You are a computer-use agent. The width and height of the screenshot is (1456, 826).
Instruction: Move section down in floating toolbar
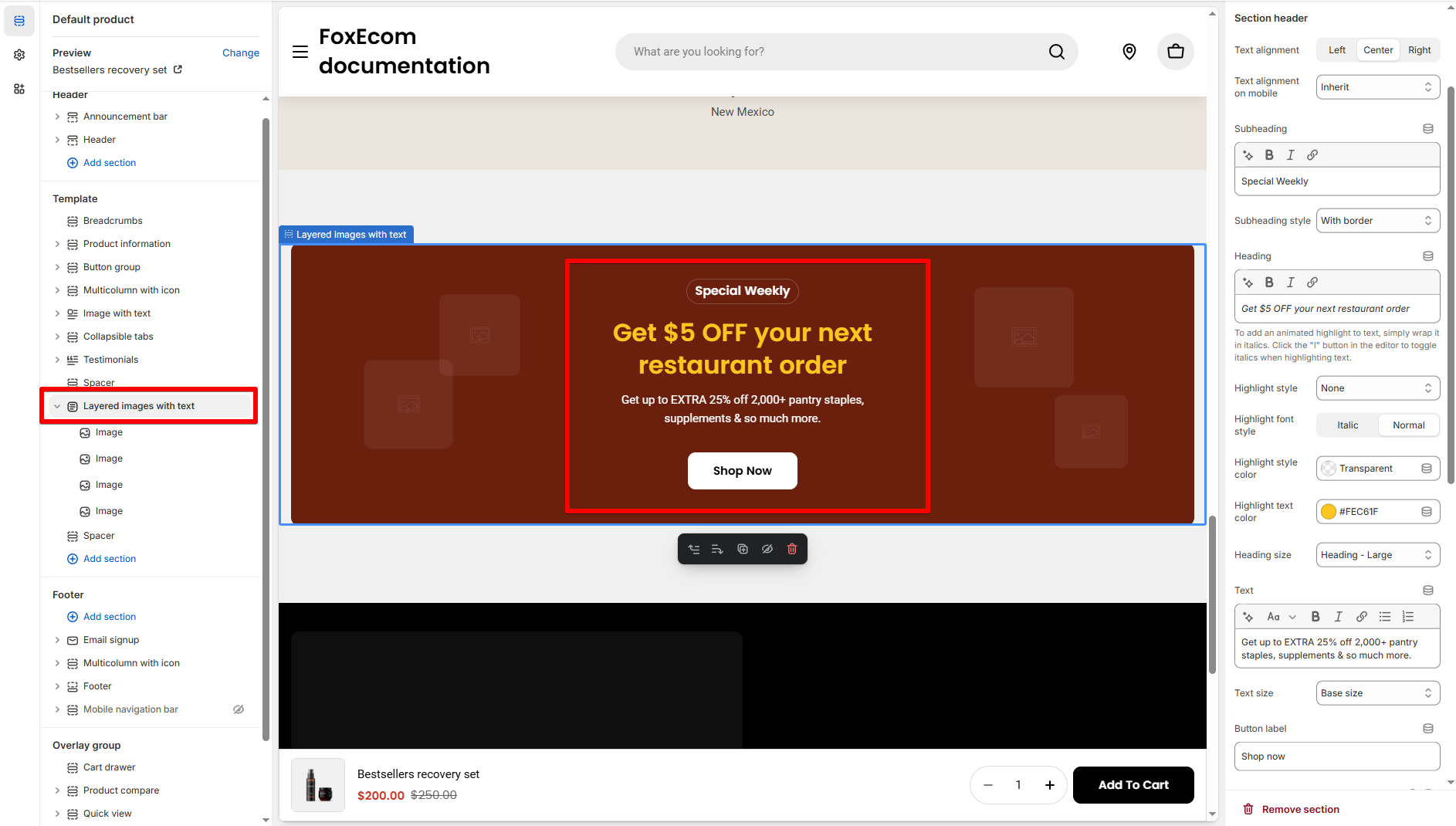(x=717, y=549)
